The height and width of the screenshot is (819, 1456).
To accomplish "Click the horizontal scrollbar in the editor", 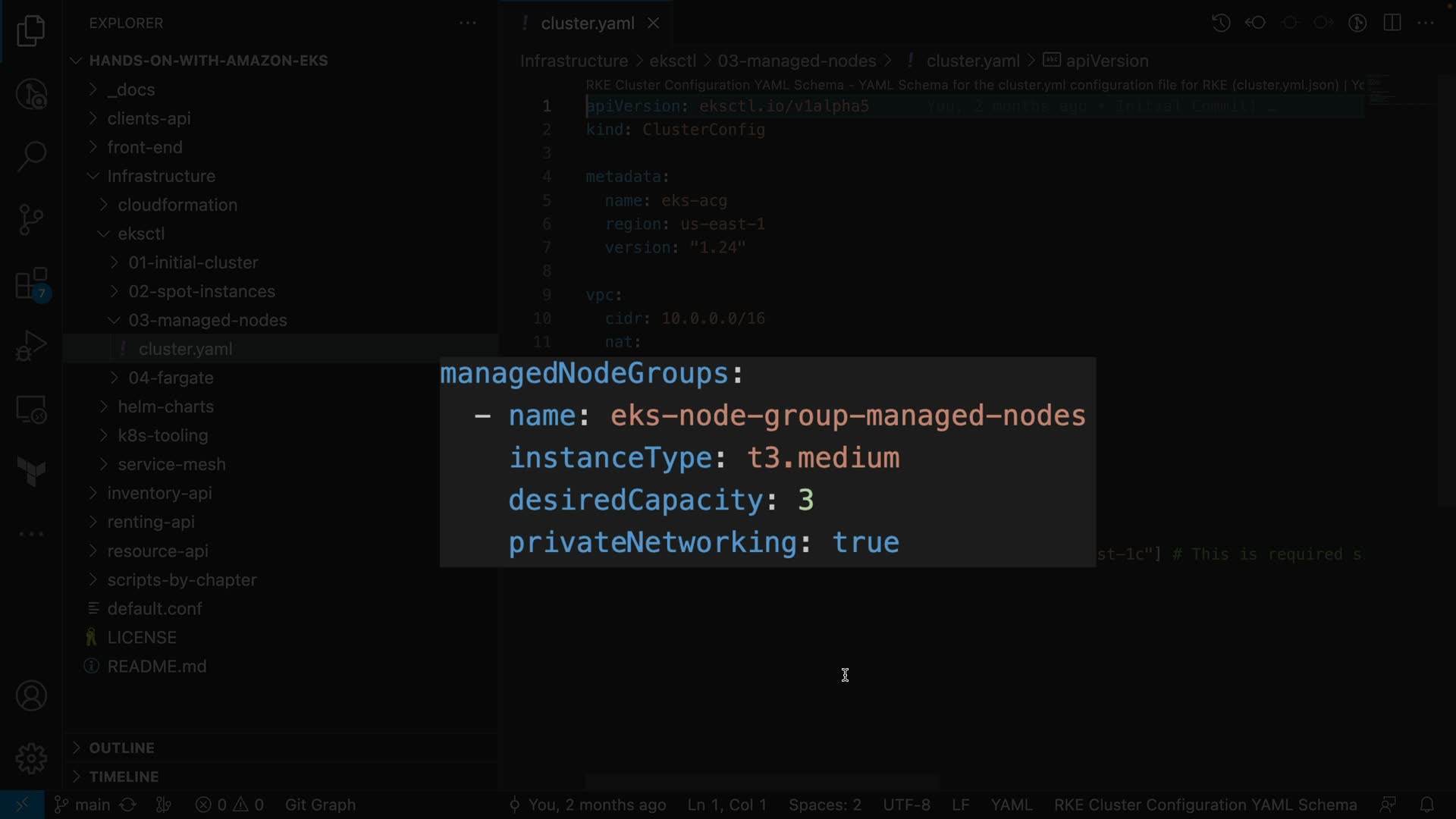I will [x=761, y=781].
